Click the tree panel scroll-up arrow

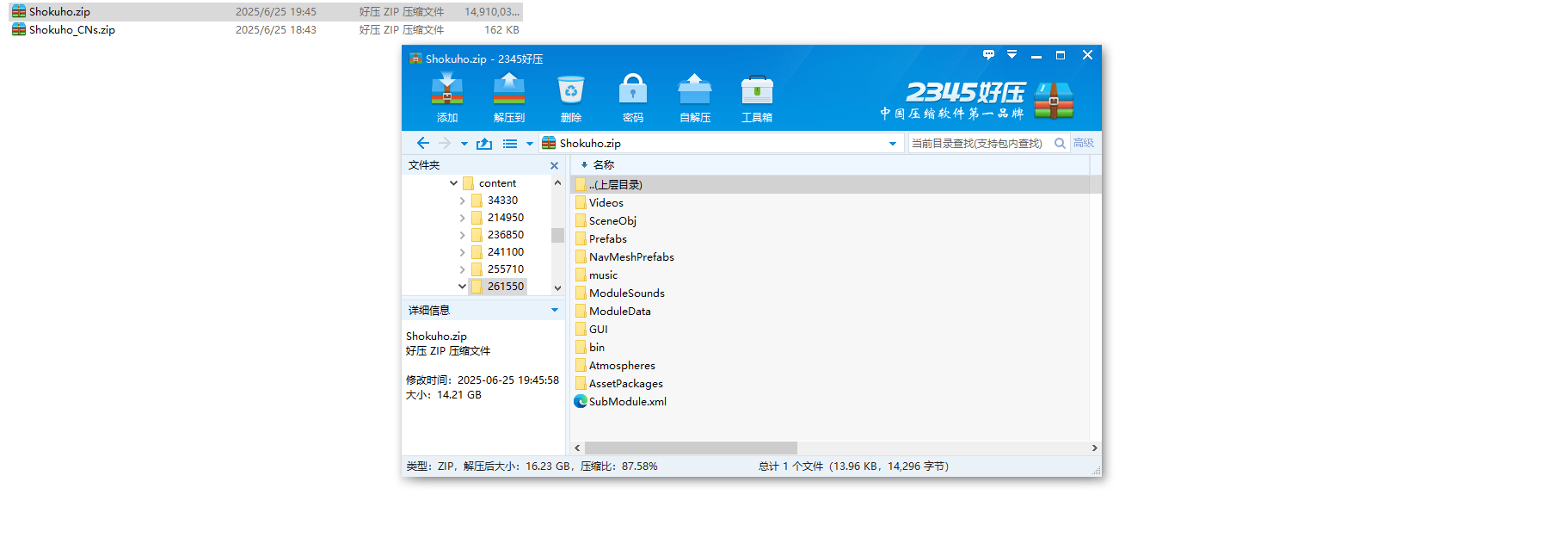(x=557, y=182)
